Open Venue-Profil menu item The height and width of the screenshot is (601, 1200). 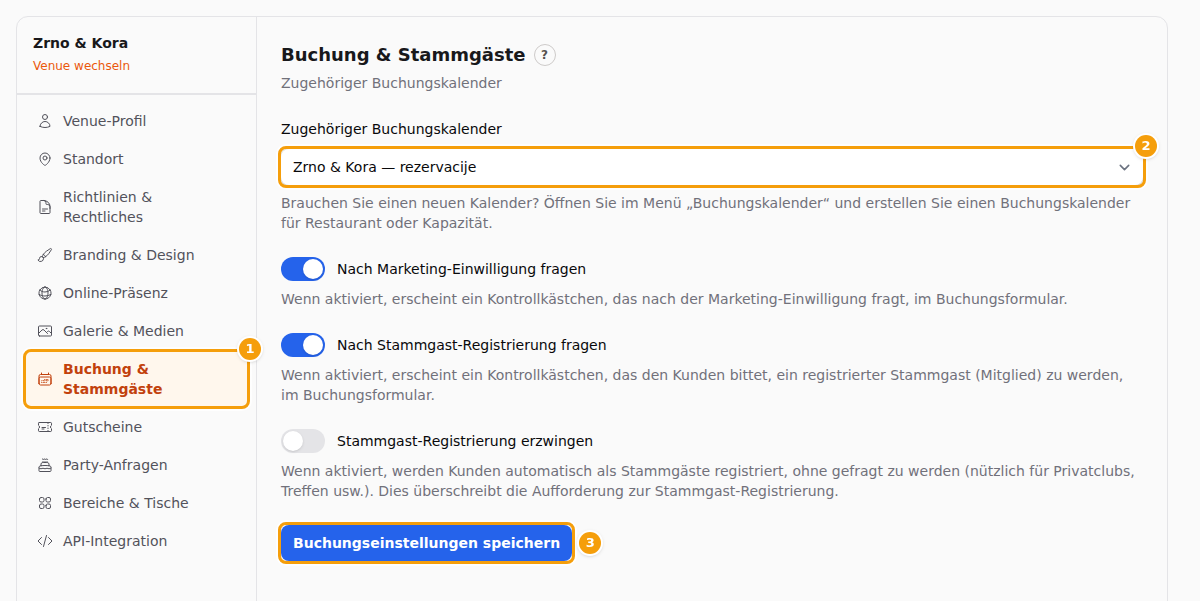point(136,121)
